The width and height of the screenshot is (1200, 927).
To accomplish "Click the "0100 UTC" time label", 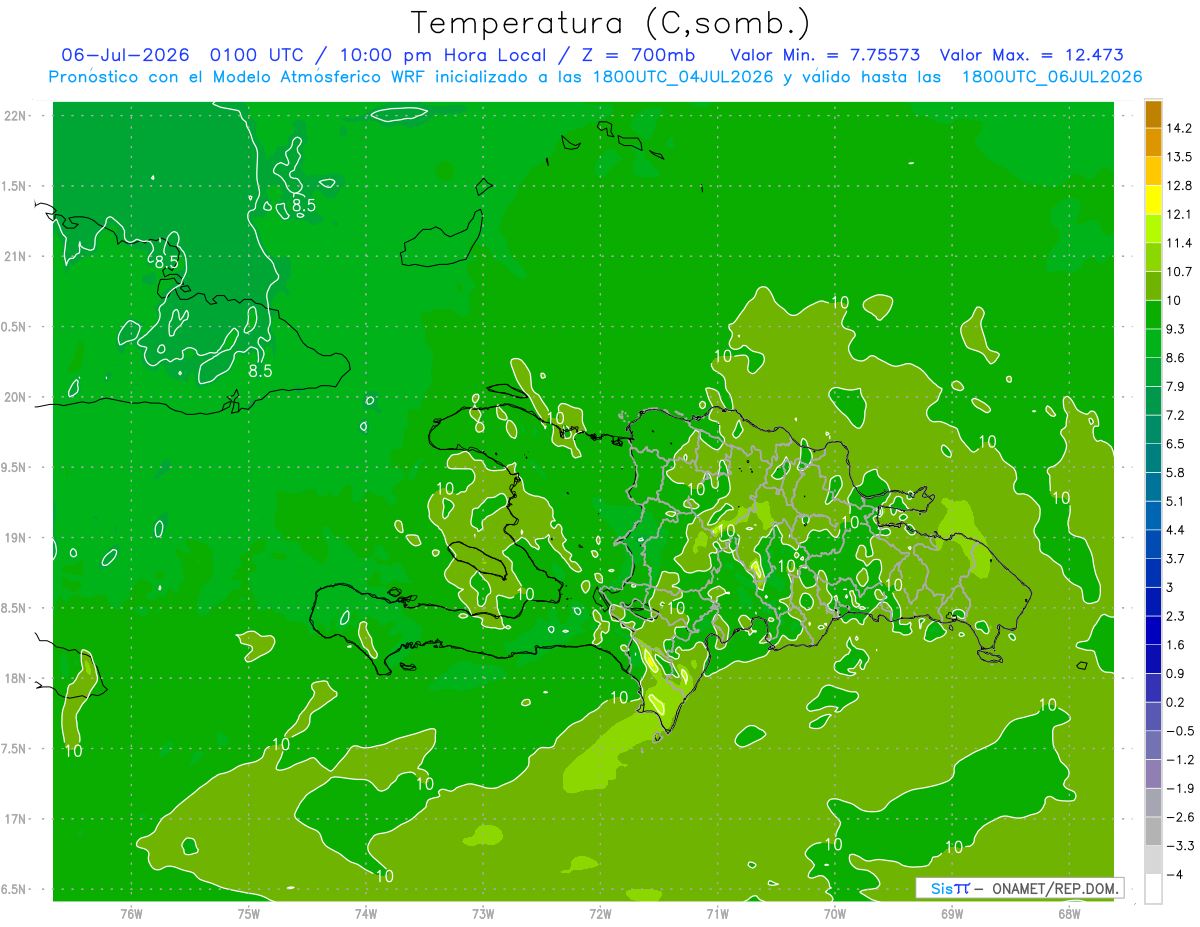I will pyautogui.click(x=257, y=55).
